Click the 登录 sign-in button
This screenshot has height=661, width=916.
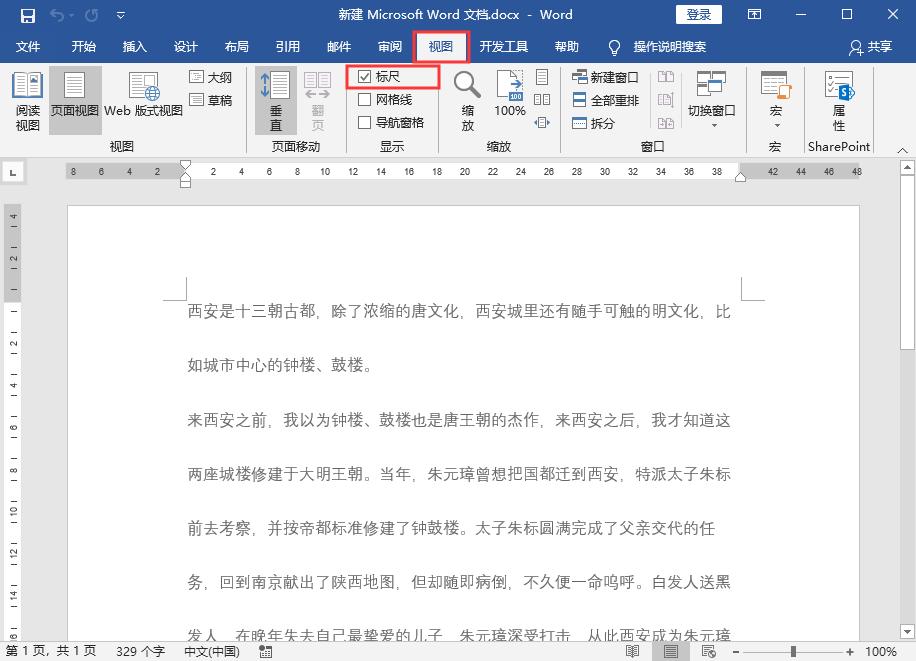[x=698, y=14]
